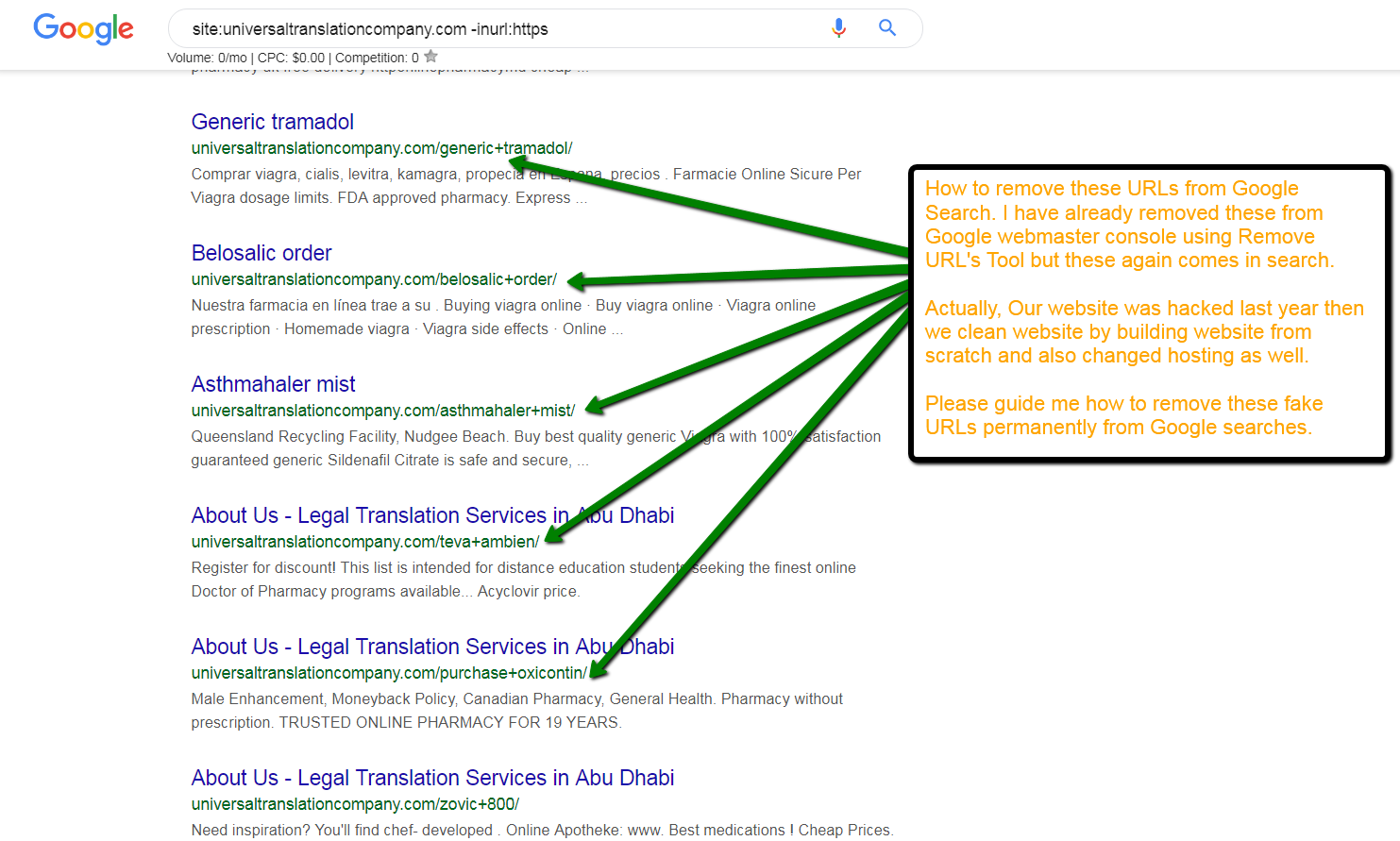Click the belosalic+order green URL
Viewport: 1400px width, 841px height.
374,279
